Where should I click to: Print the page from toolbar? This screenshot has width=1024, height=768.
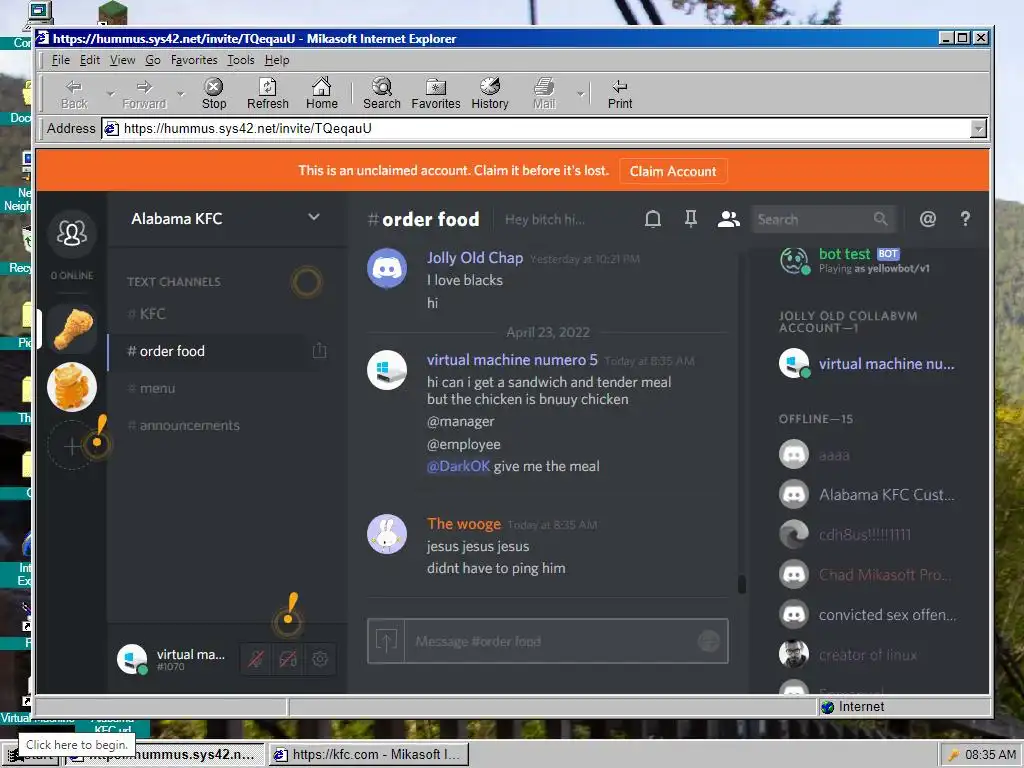pyautogui.click(x=620, y=94)
